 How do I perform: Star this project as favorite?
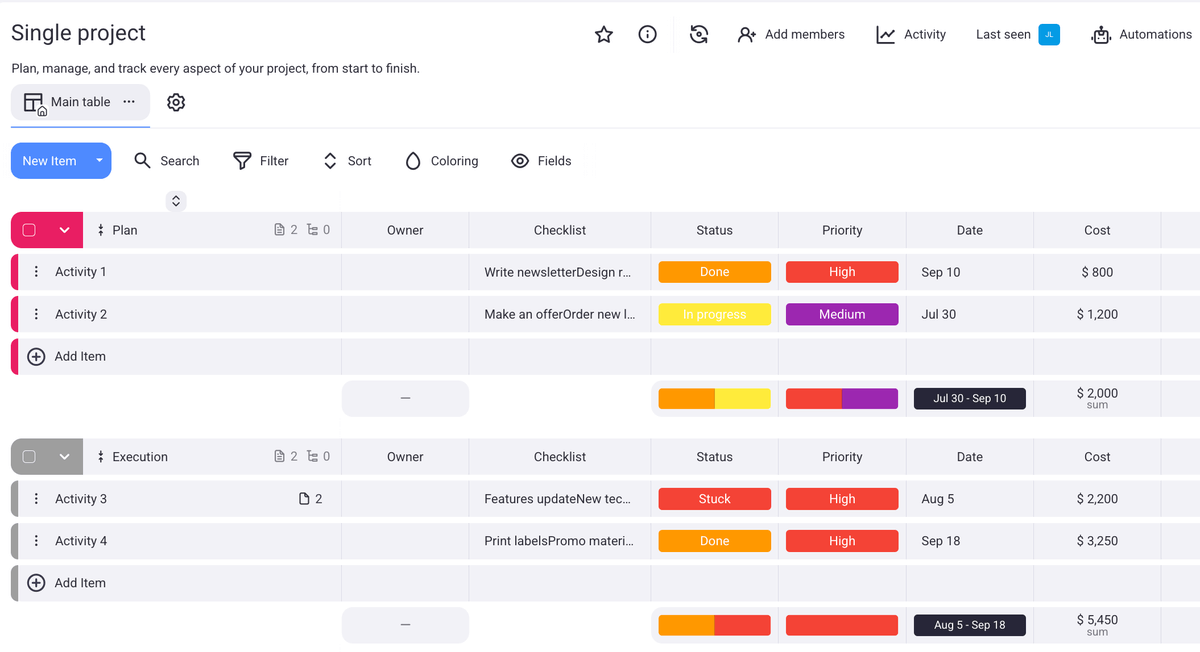(x=604, y=35)
